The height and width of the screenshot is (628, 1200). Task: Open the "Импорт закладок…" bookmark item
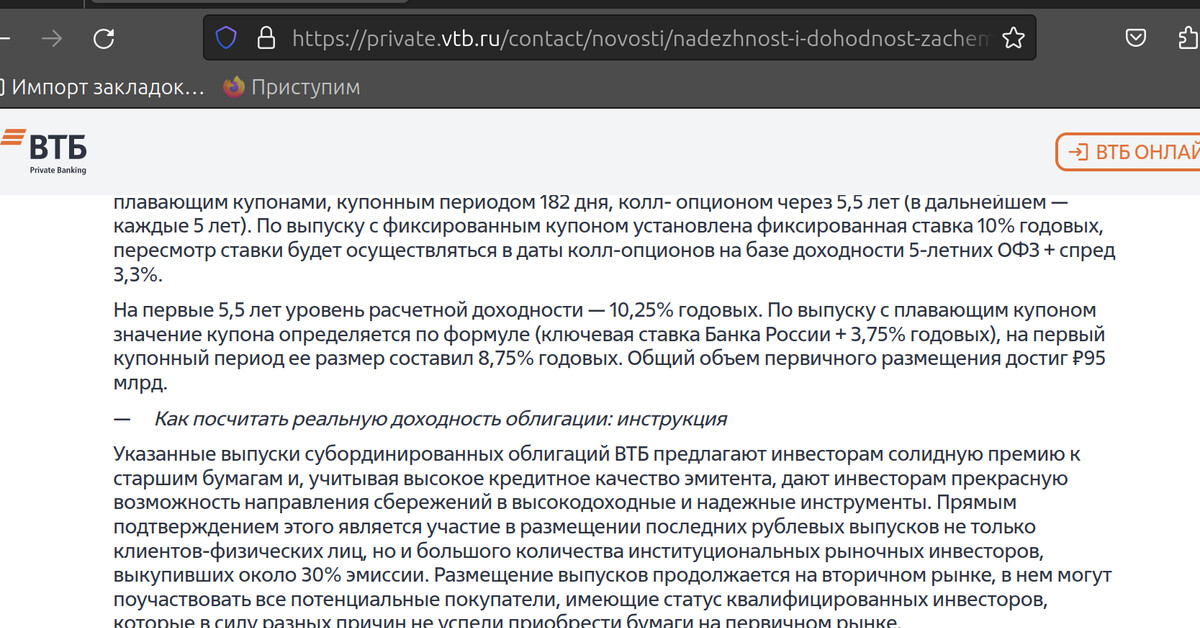(x=107, y=87)
